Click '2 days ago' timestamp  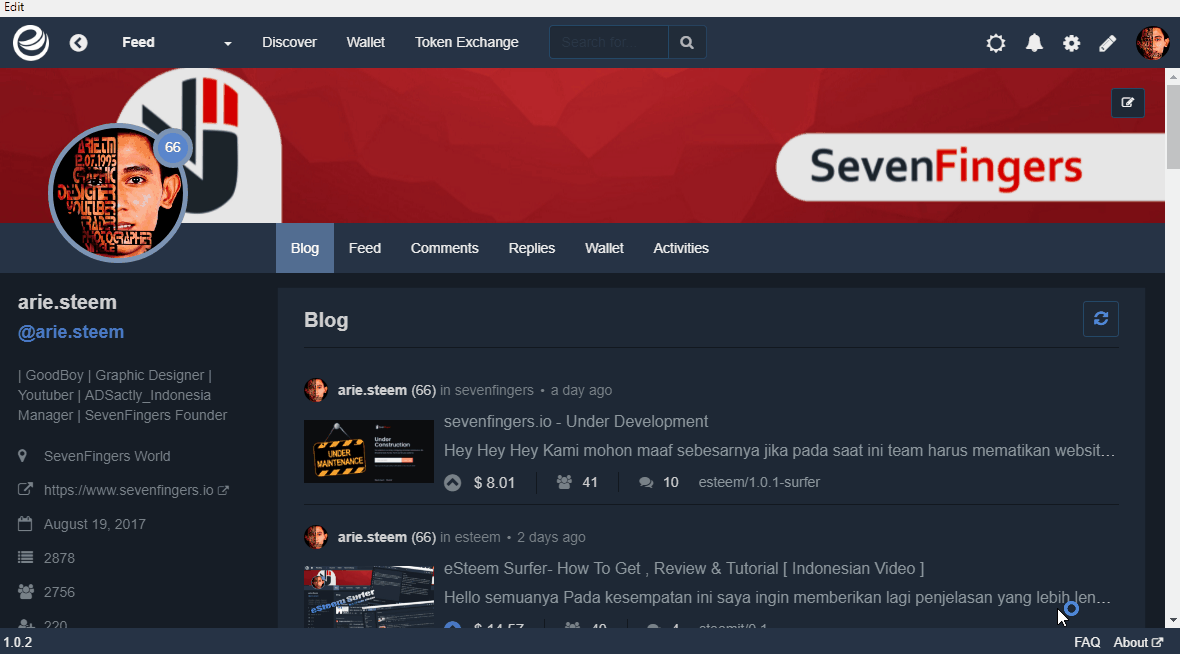551,537
